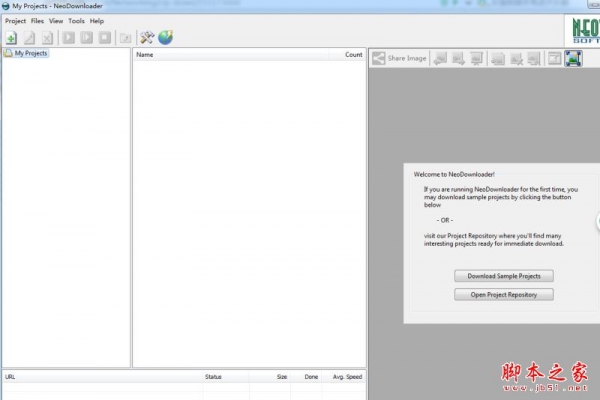Click the NeoDownloader title bar app icon
The height and width of the screenshot is (400, 600).
tap(6, 6)
